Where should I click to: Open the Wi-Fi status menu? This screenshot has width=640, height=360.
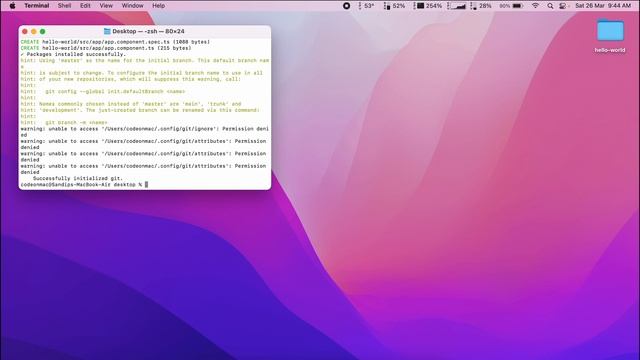tap(536, 6)
